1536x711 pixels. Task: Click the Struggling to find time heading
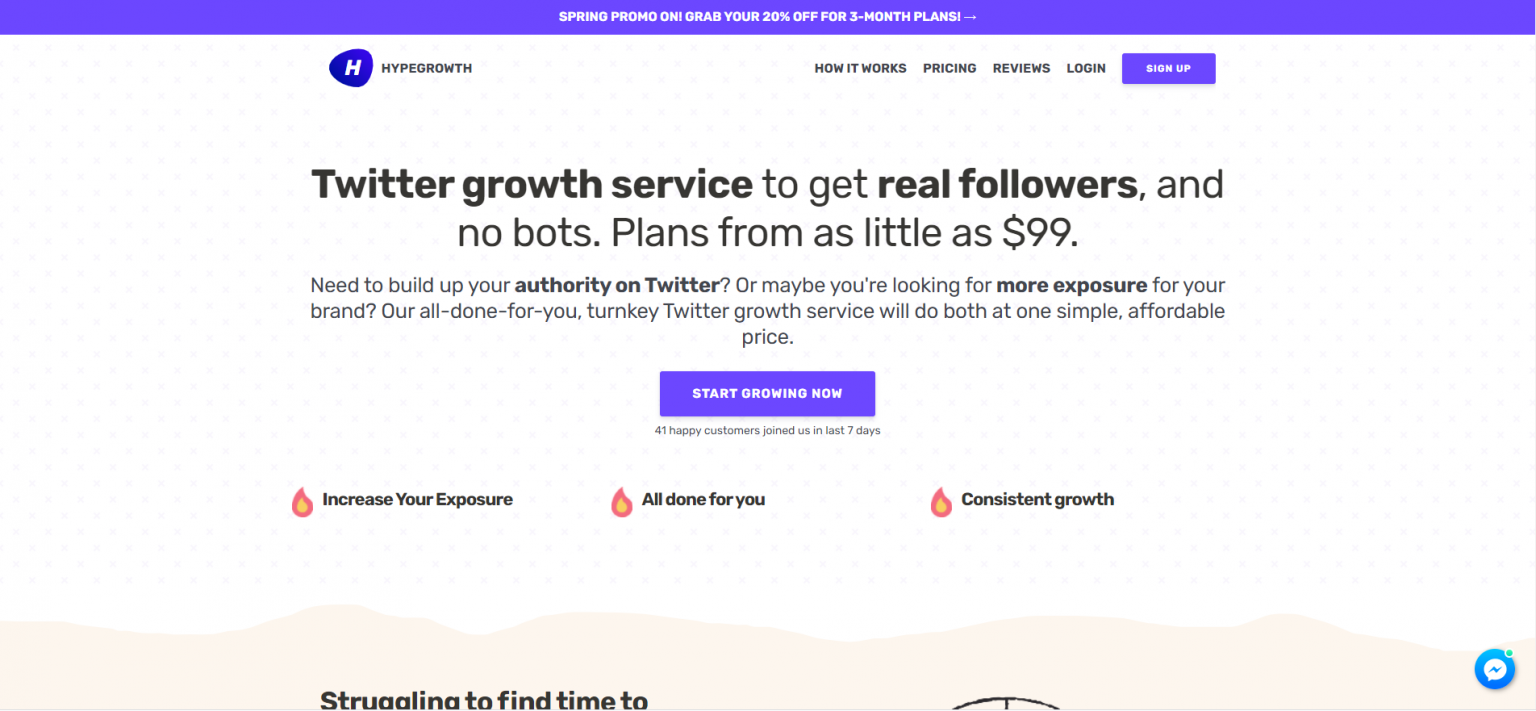tap(484, 697)
